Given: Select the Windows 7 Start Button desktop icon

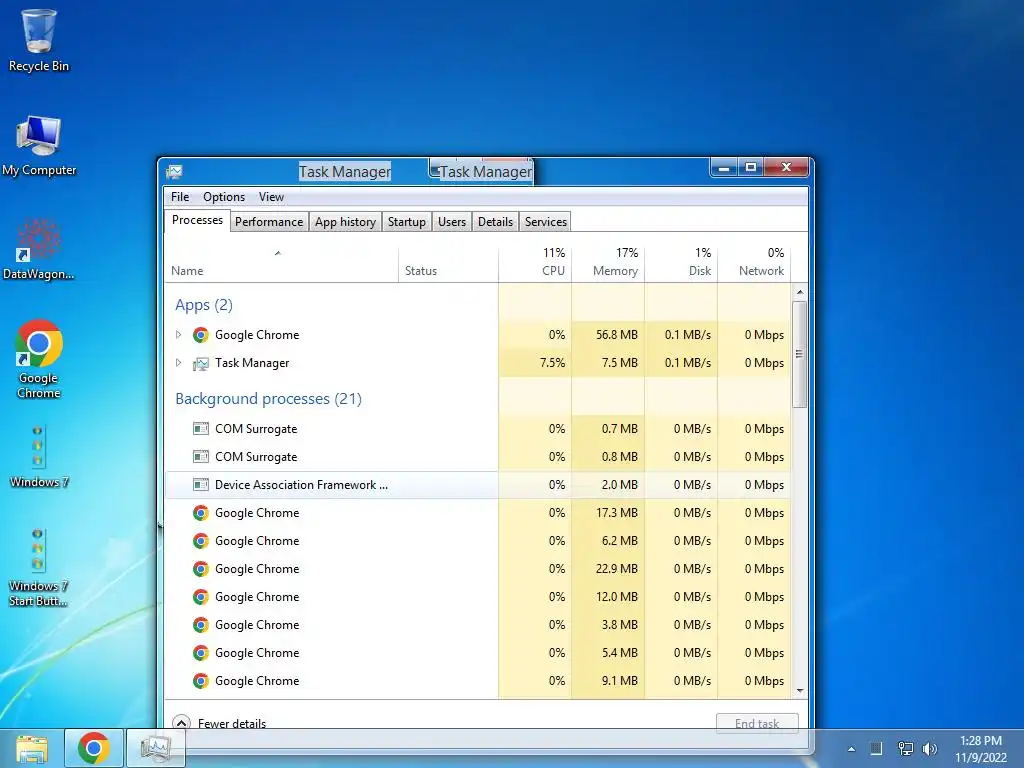Looking at the screenshot, I should (39, 567).
